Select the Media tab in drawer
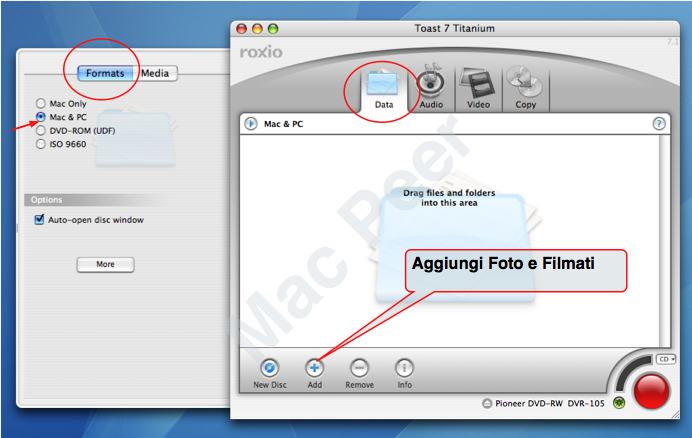Screen dimensions: 692x438 [x=155, y=73]
